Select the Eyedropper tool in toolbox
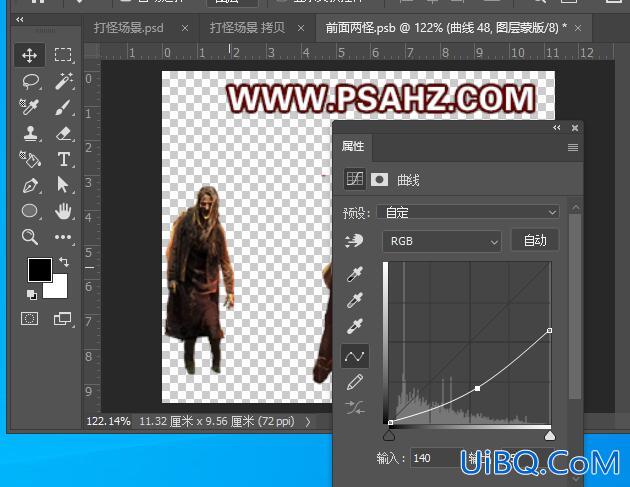Image resolution: width=630 pixels, height=487 pixels. pos(29,107)
